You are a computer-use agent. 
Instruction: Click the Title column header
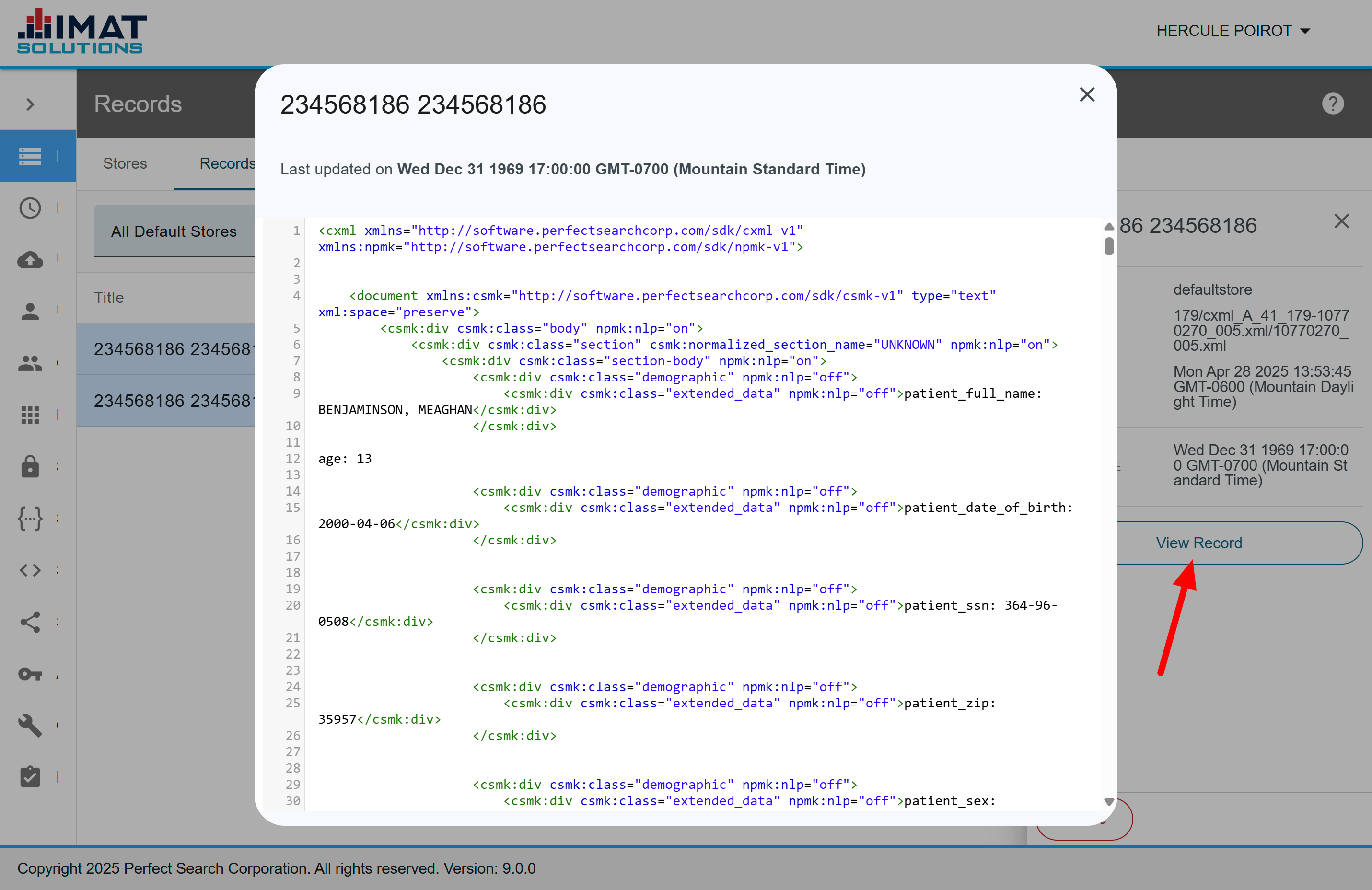pos(109,298)
